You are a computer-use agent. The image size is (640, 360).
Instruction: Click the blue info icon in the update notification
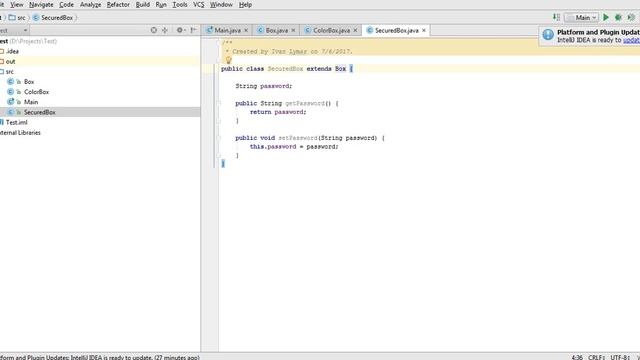point(548,35)
